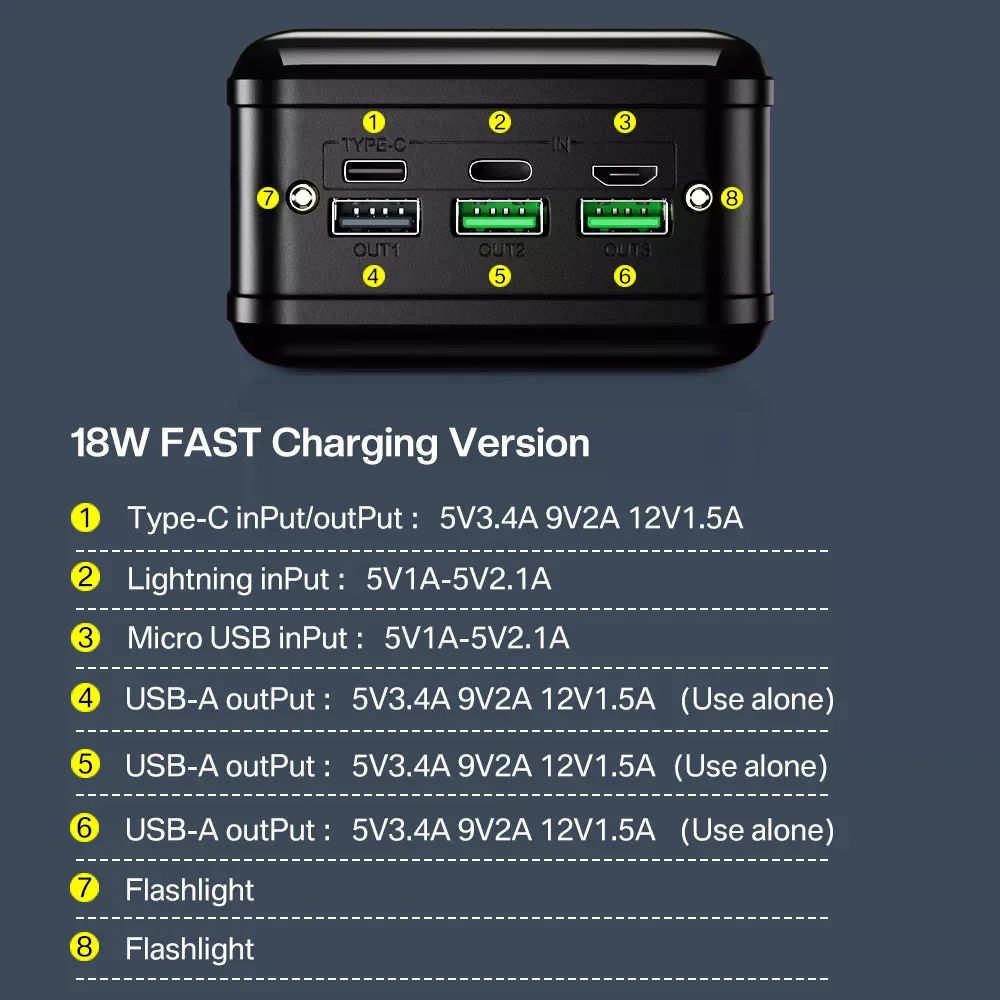1000x1000 pixels.
Task: Click the 18W FAST Charging Version heading
Action: coord(330,443)
